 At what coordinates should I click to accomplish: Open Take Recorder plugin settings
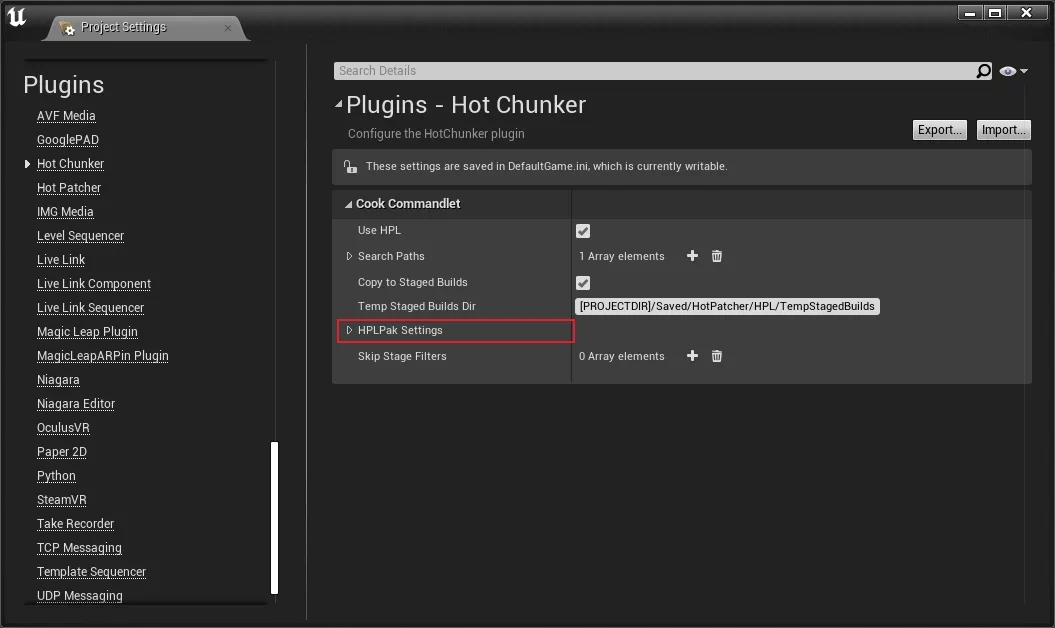pos(75,524)
